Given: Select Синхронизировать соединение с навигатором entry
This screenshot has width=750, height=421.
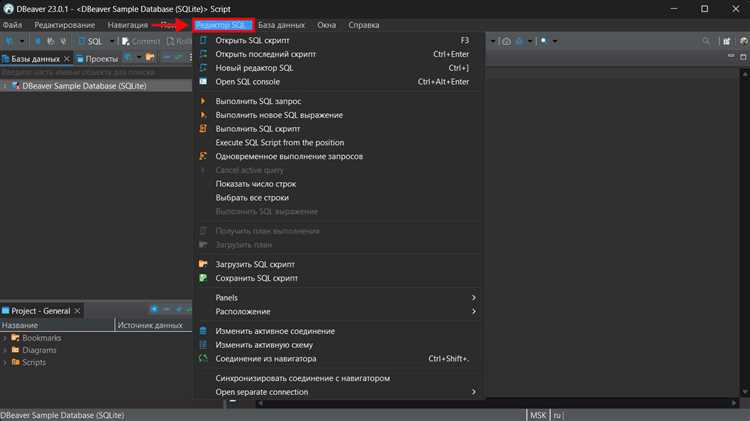Looking at the screenshot, I should point(338,378).
